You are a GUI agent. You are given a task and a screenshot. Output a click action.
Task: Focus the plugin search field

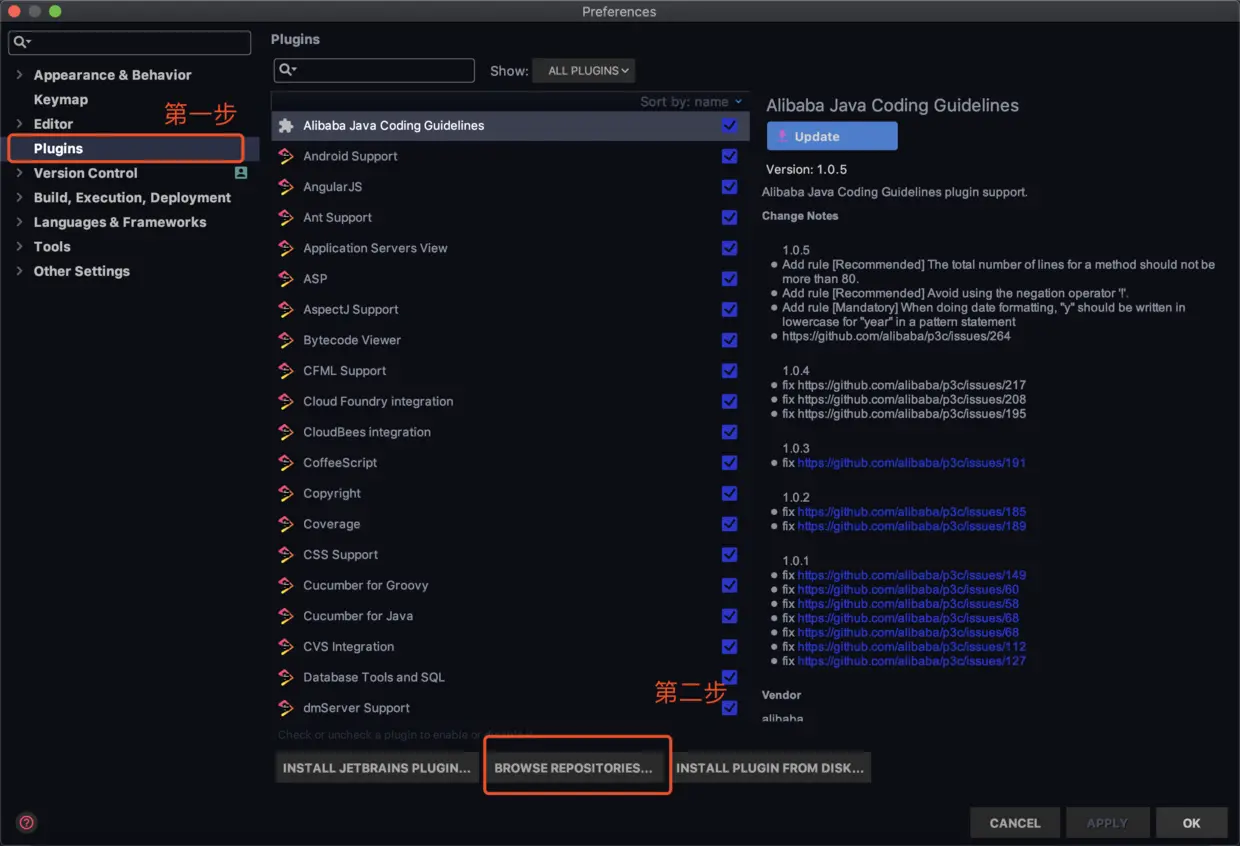pyautogui.click(x=374, y=70)
